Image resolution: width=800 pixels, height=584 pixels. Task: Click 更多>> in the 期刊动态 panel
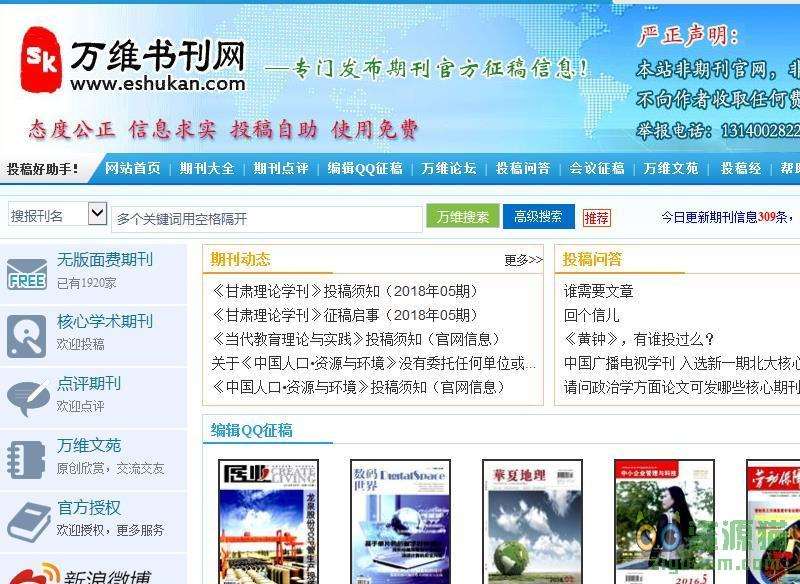point(523,260)
